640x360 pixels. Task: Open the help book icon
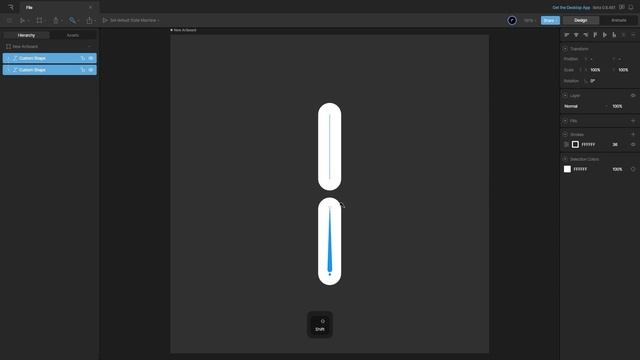(x=622, y=7)
